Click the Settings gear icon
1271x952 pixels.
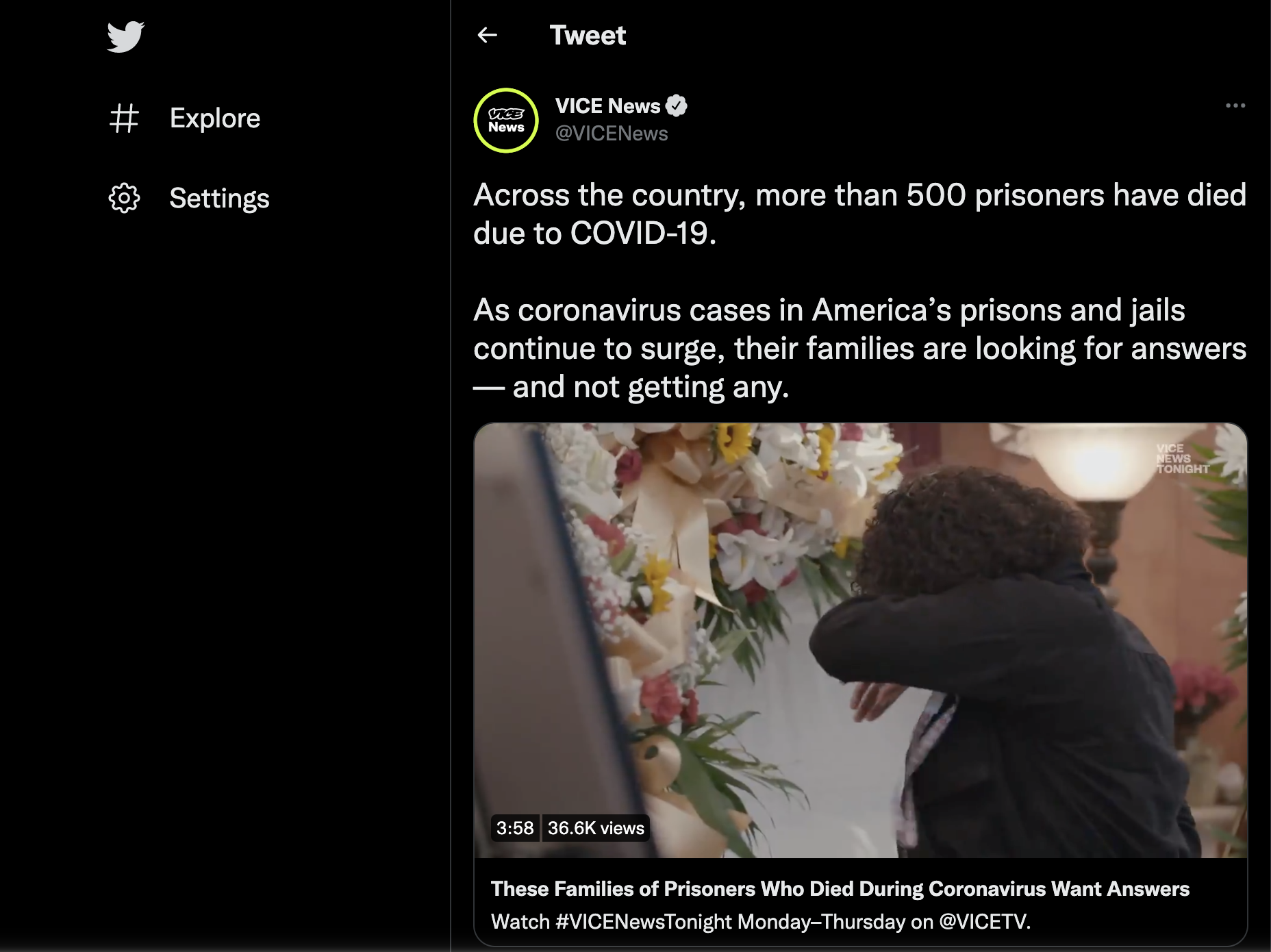coord(124,198)
